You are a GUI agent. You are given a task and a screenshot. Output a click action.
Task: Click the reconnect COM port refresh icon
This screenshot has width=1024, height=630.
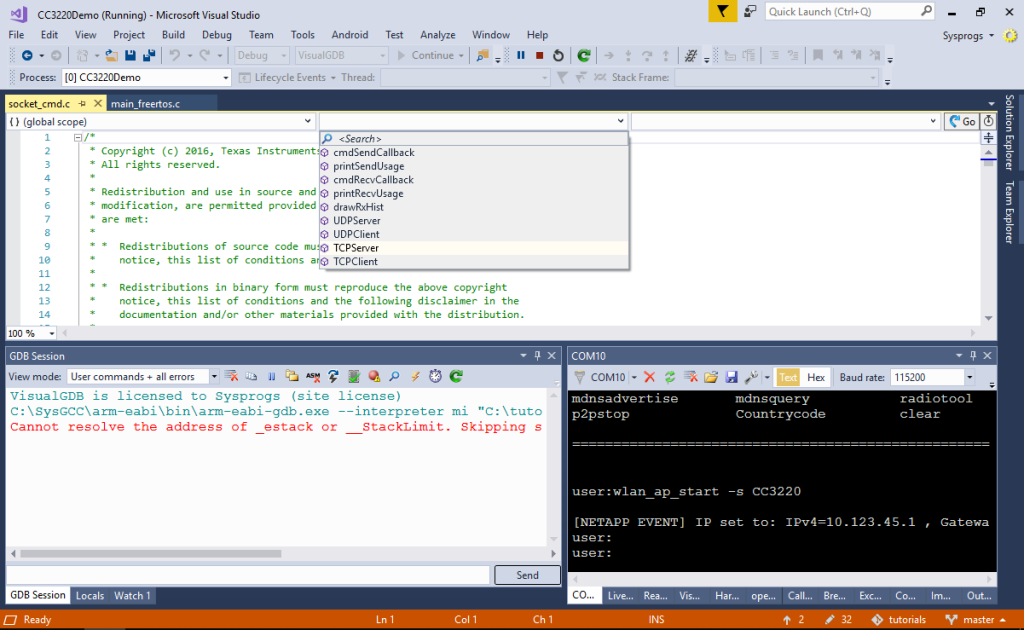(x=670, y=377)
